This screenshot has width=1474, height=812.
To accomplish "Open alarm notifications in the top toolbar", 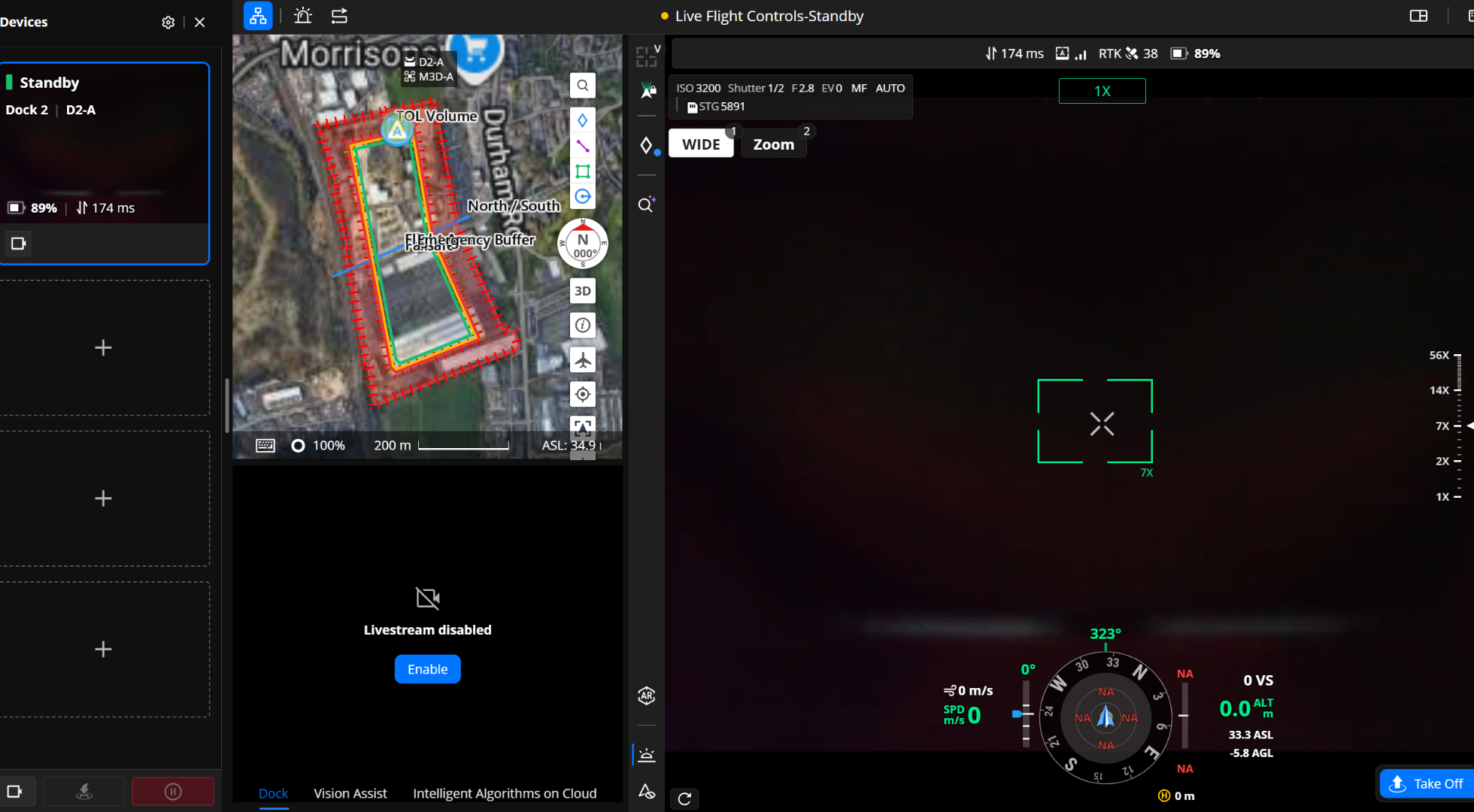I will pos(302,15).
